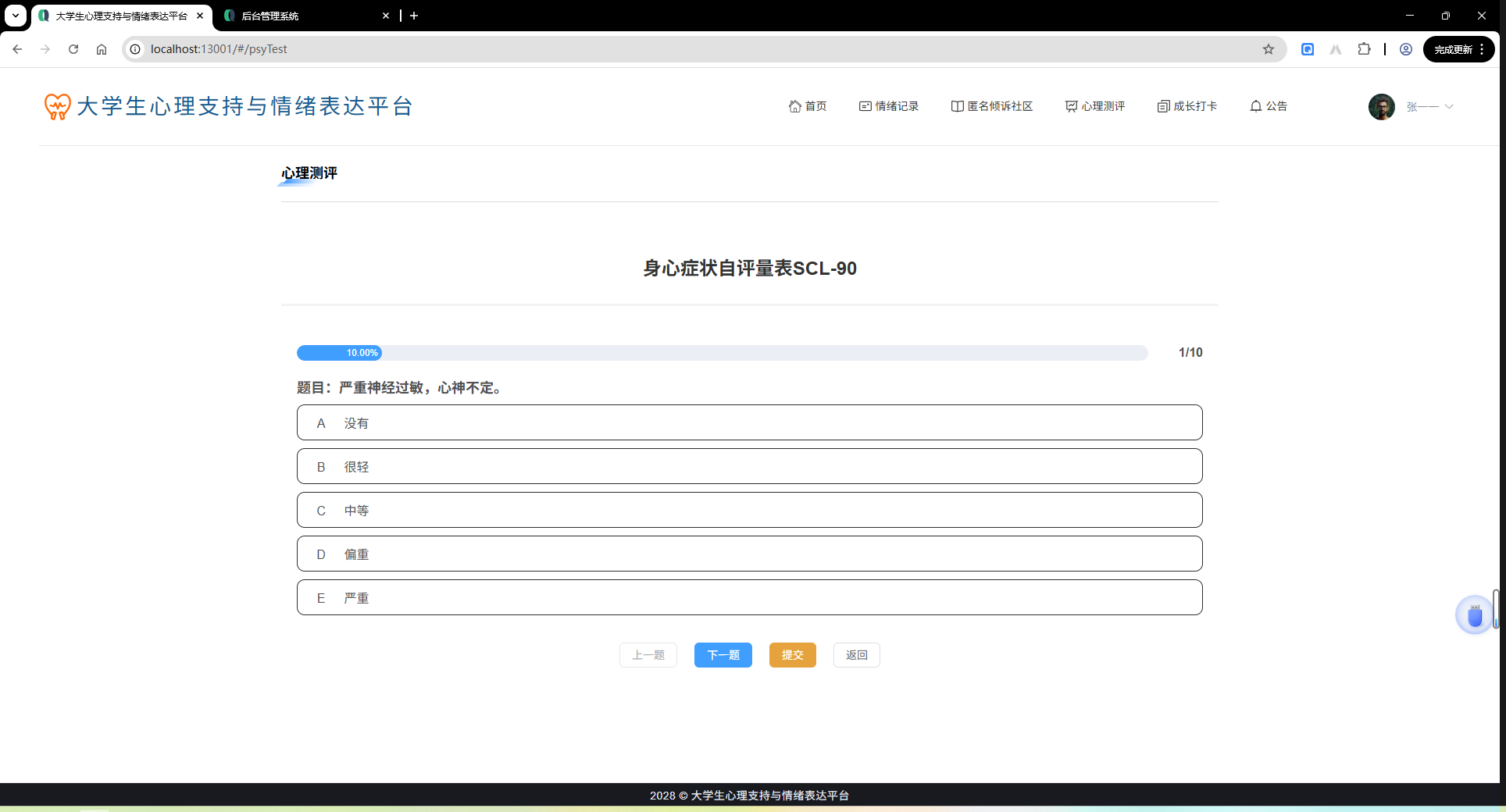Click inside the address bar
The width and height of the screenshot is (1506, 812).
469,48
